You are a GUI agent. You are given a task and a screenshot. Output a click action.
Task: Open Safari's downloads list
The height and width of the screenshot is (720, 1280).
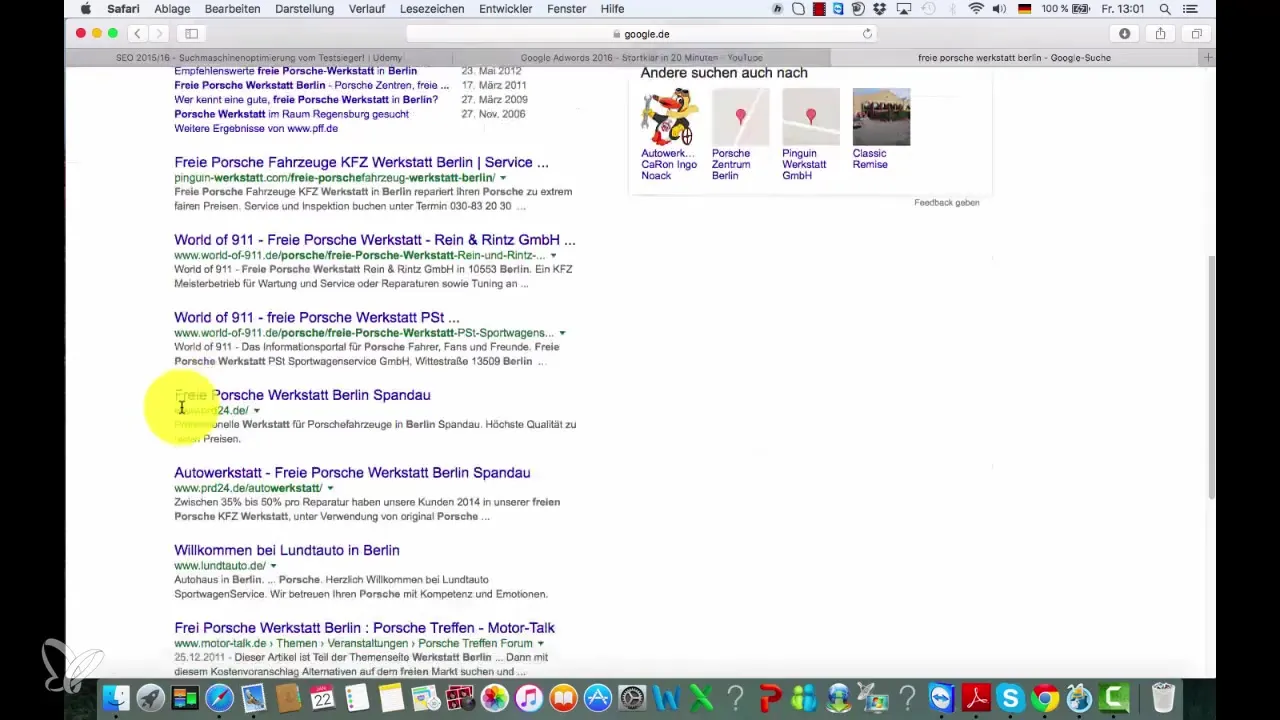click(1124, 33)
